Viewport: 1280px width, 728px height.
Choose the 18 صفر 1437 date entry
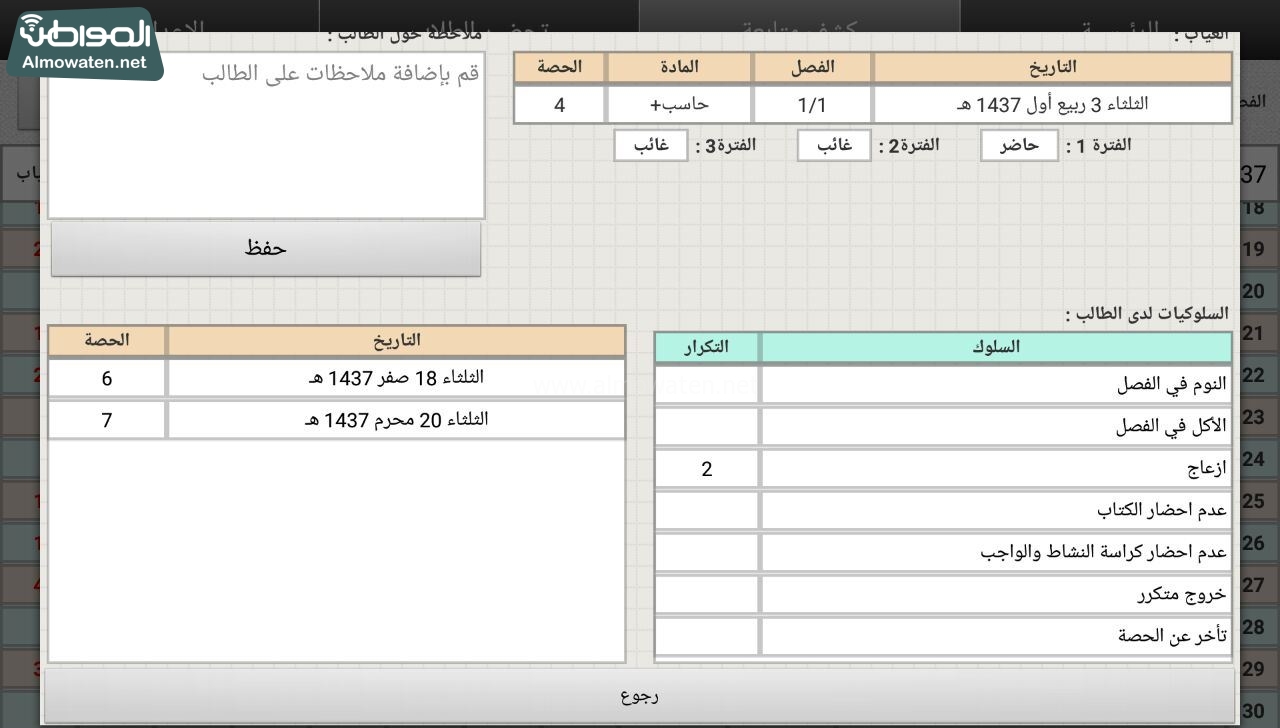(x=396, y=378)
